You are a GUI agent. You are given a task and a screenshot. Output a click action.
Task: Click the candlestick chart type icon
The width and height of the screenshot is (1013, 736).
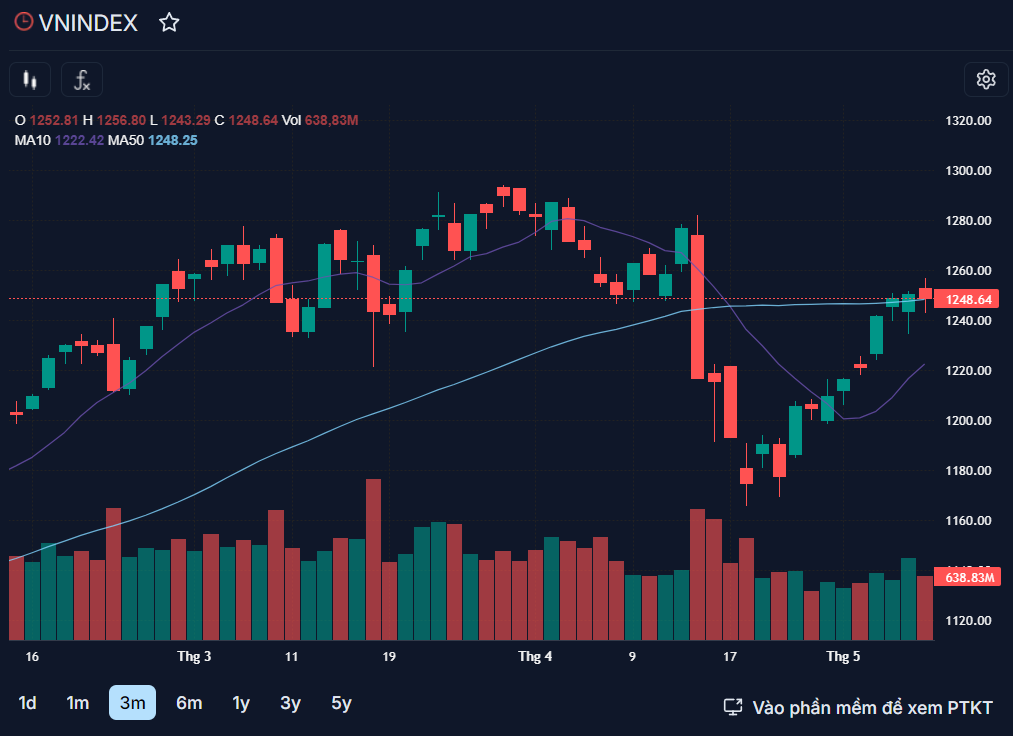(x=30, y=80)
